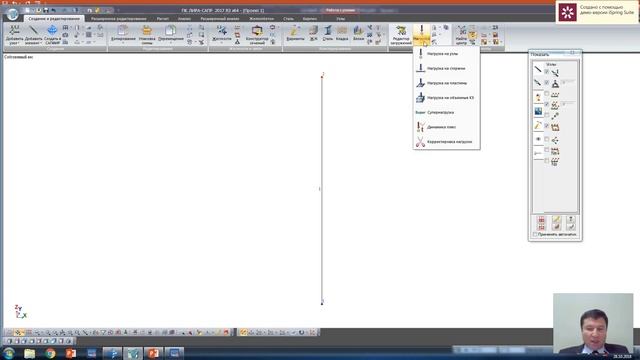
Task: Click the vertical bar element in the viewport
Action: point(322,189)
